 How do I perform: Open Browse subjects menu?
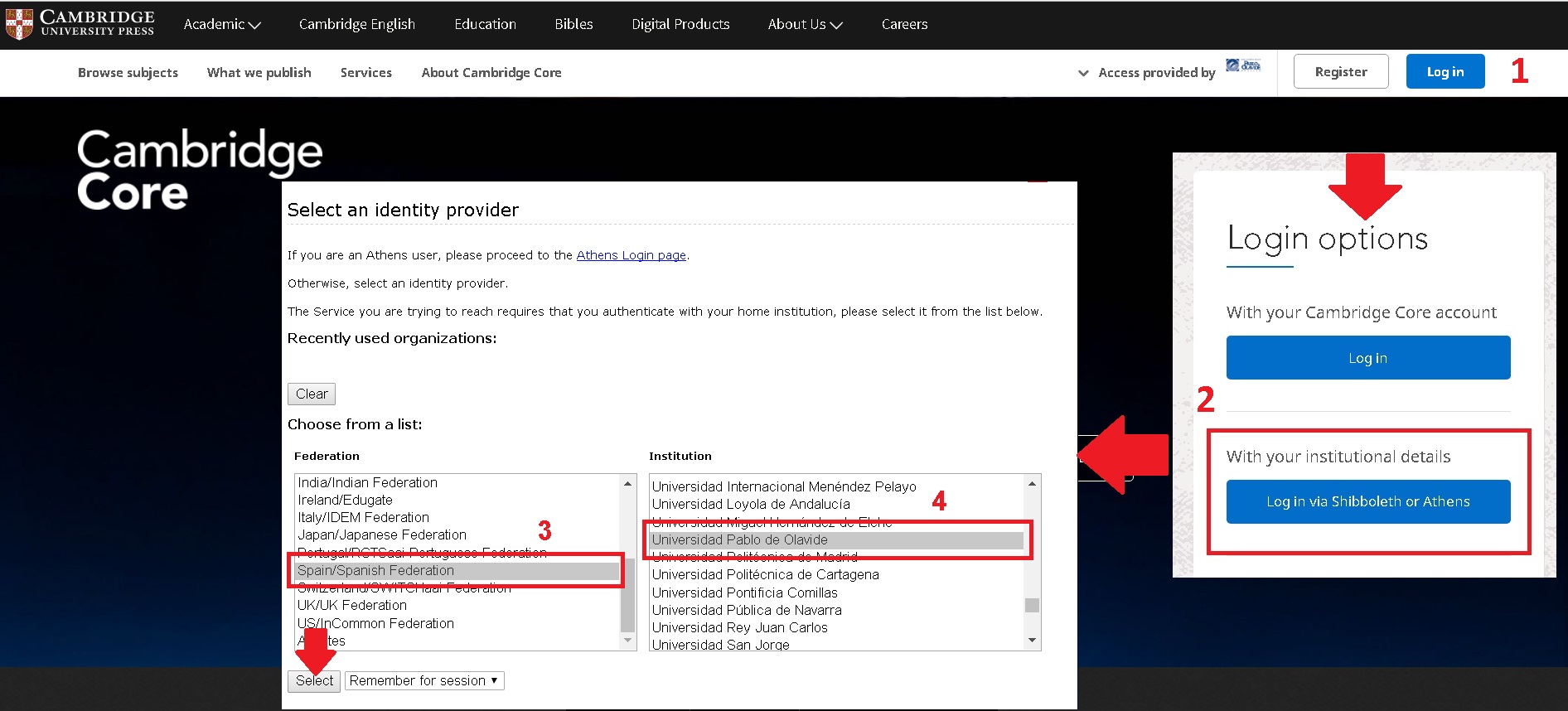click(128, 73)
